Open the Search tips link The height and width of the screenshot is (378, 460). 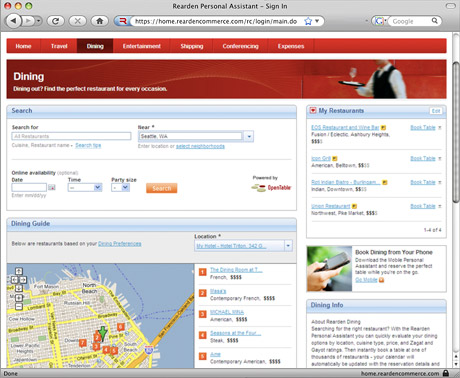point(88,145)
